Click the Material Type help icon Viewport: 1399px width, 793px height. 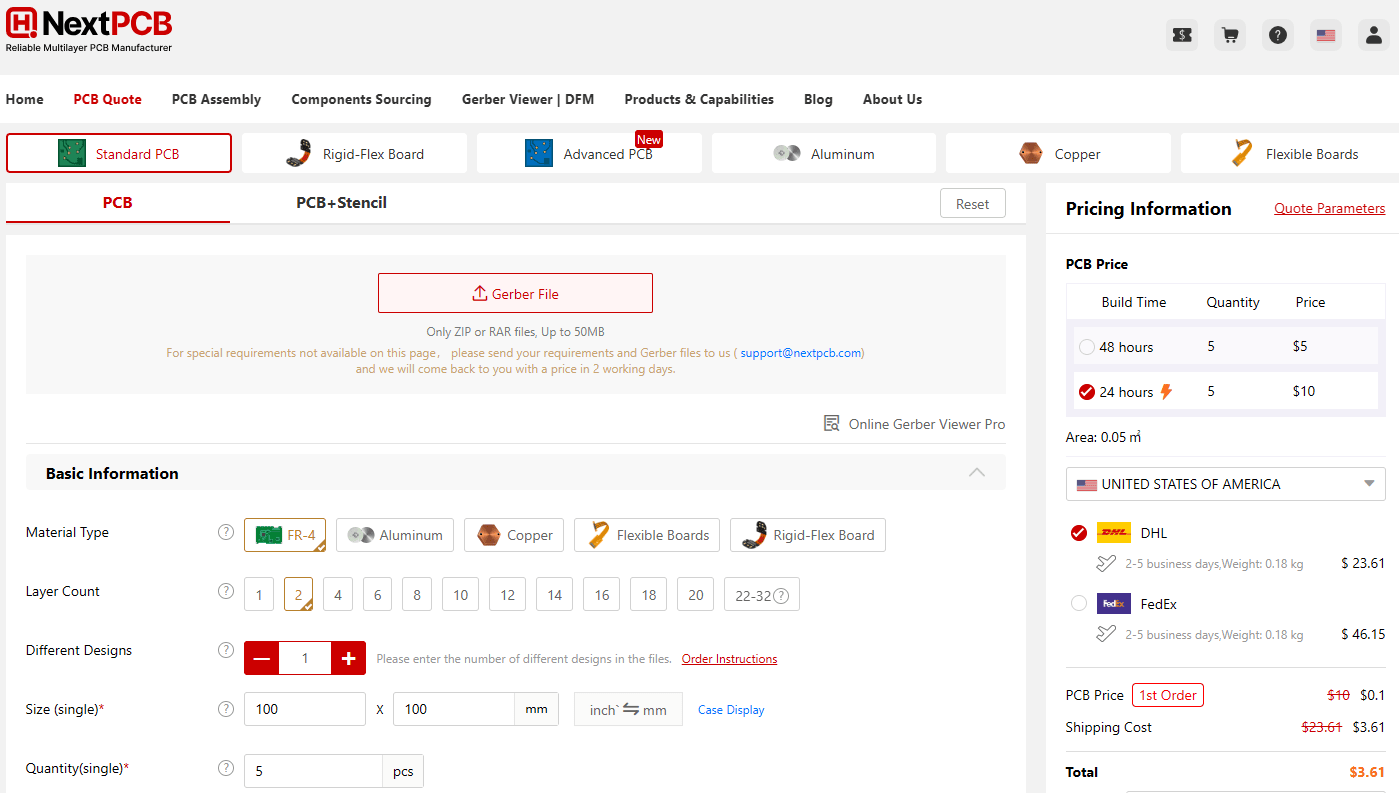[226, 532]
